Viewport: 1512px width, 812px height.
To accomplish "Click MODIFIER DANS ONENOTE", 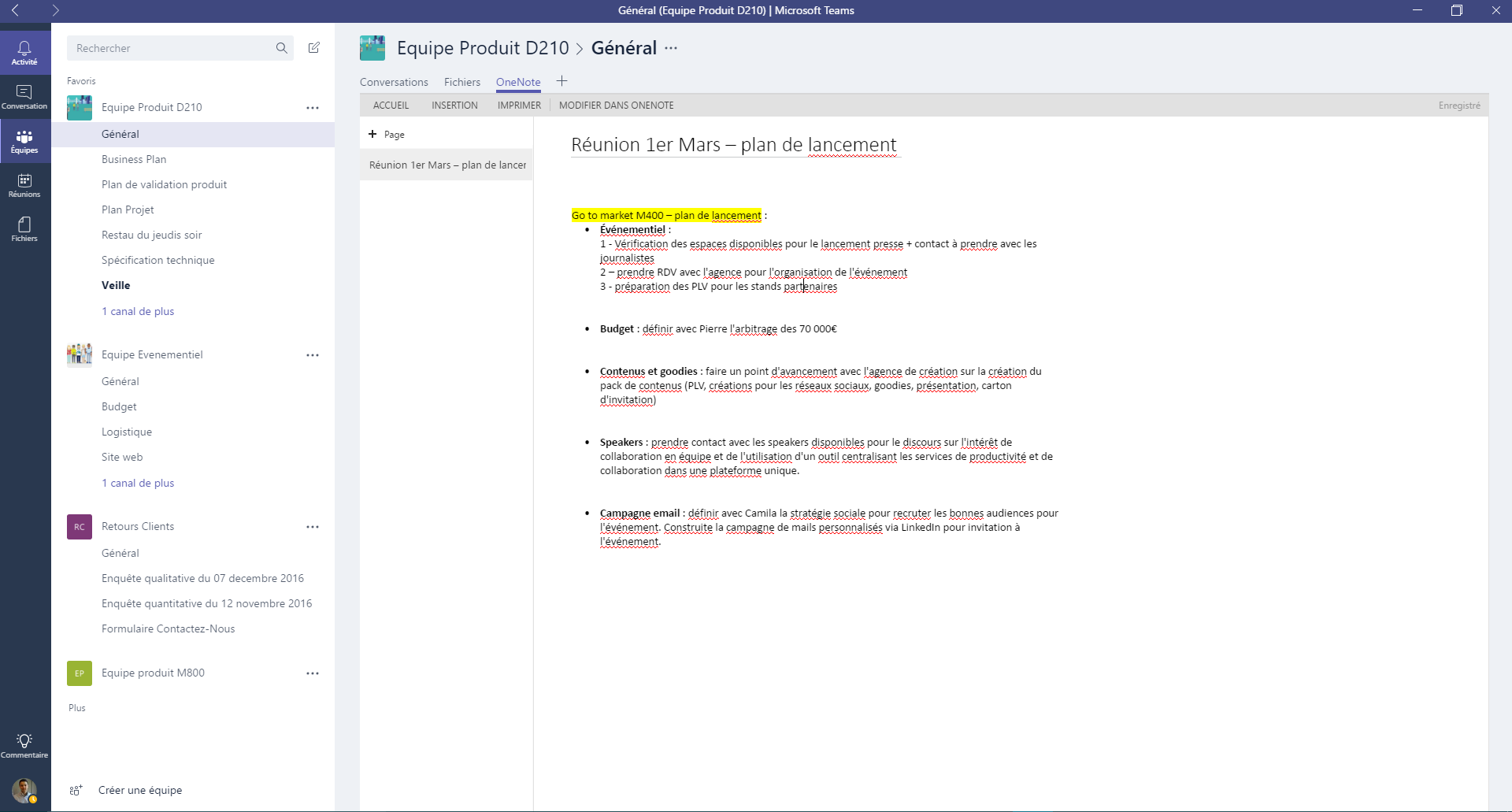I will (x=617, y=106).
